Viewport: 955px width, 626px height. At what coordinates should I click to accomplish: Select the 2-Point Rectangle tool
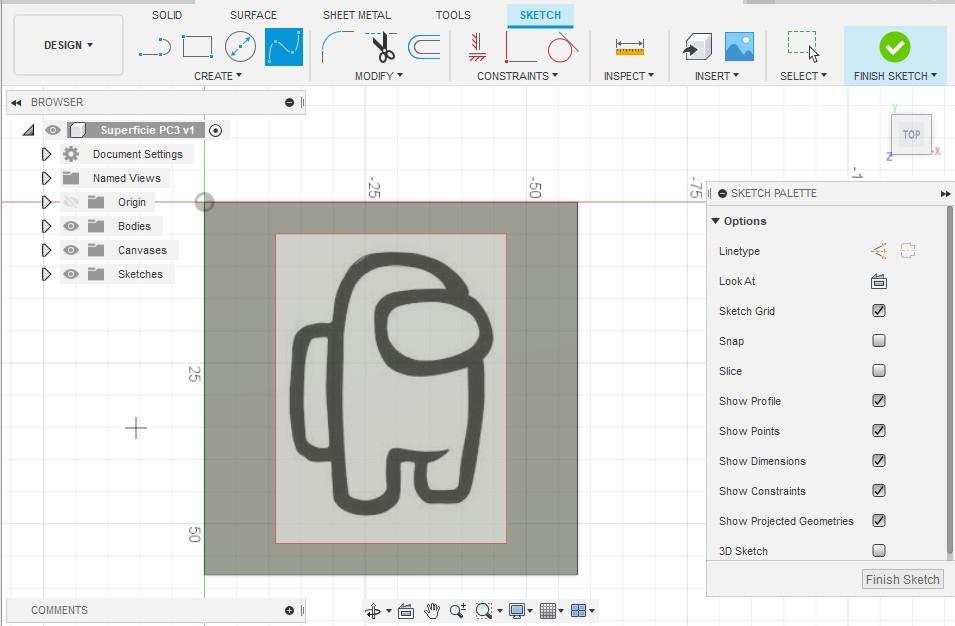(197, 47)
